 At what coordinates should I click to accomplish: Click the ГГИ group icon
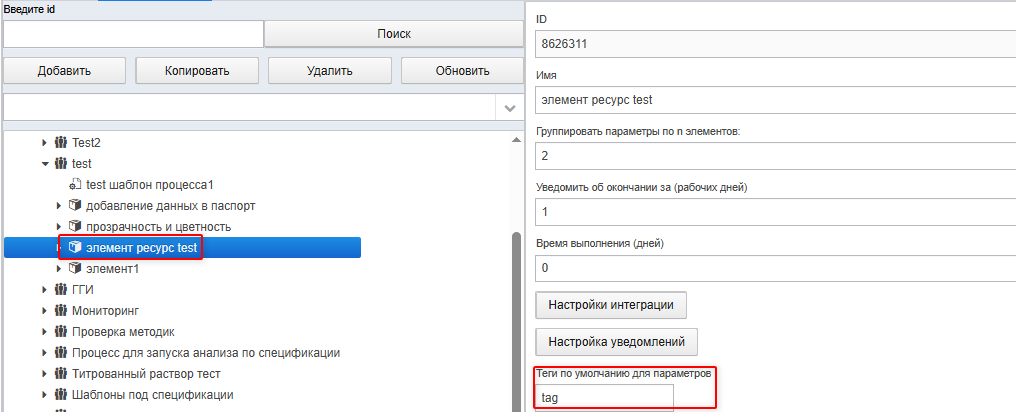tap(61, 290)
